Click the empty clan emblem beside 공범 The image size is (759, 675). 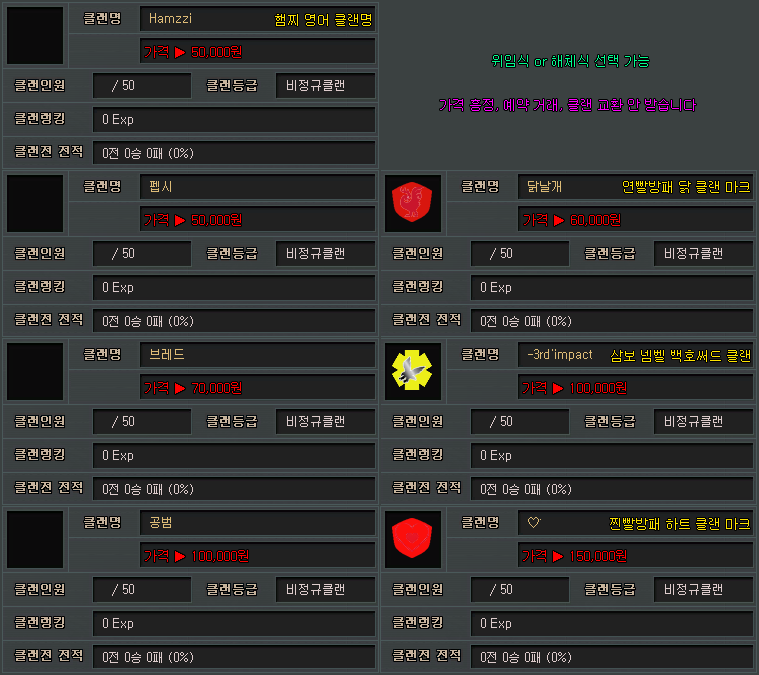(x=35, y=538)
